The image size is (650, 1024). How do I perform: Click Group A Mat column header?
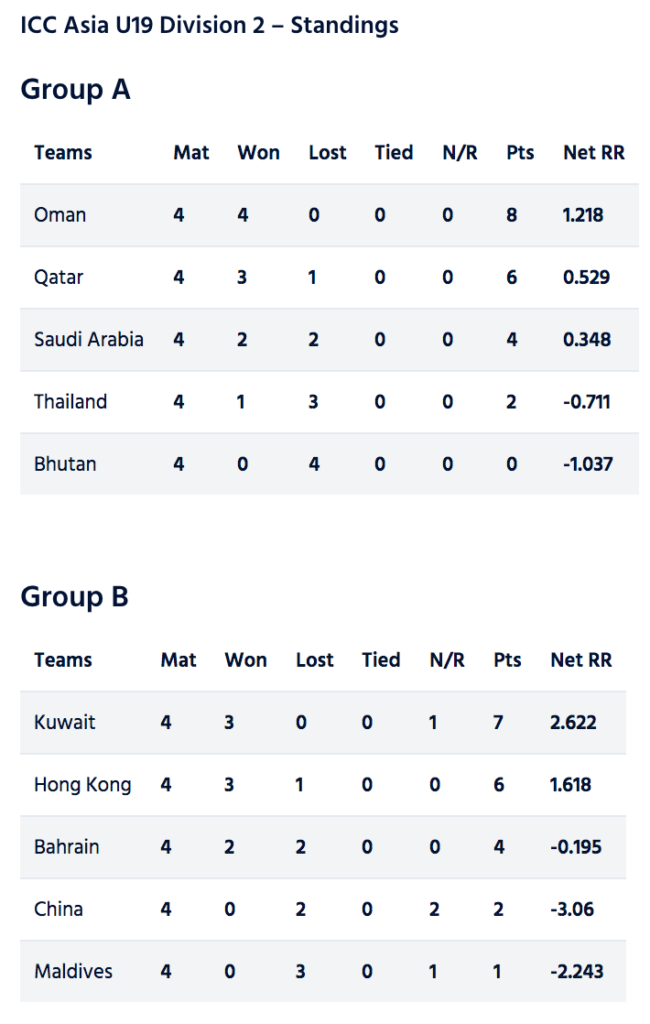191,153
